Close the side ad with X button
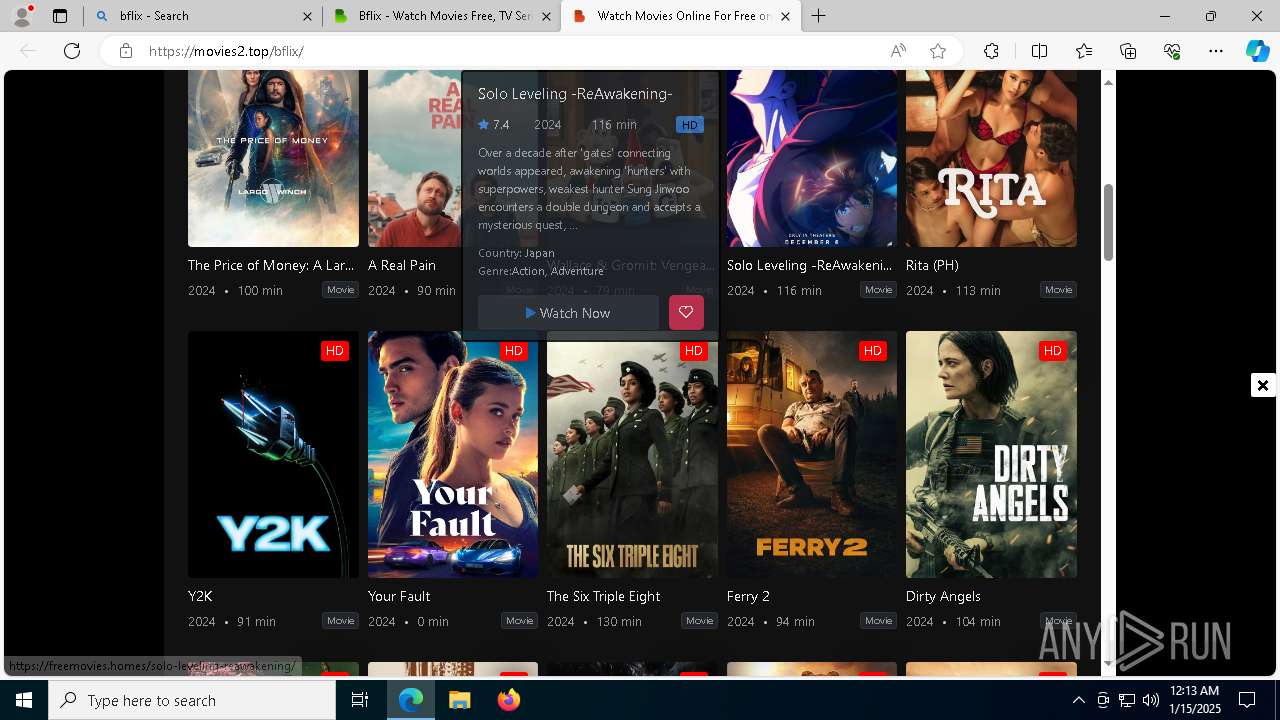 (1263, 385)
